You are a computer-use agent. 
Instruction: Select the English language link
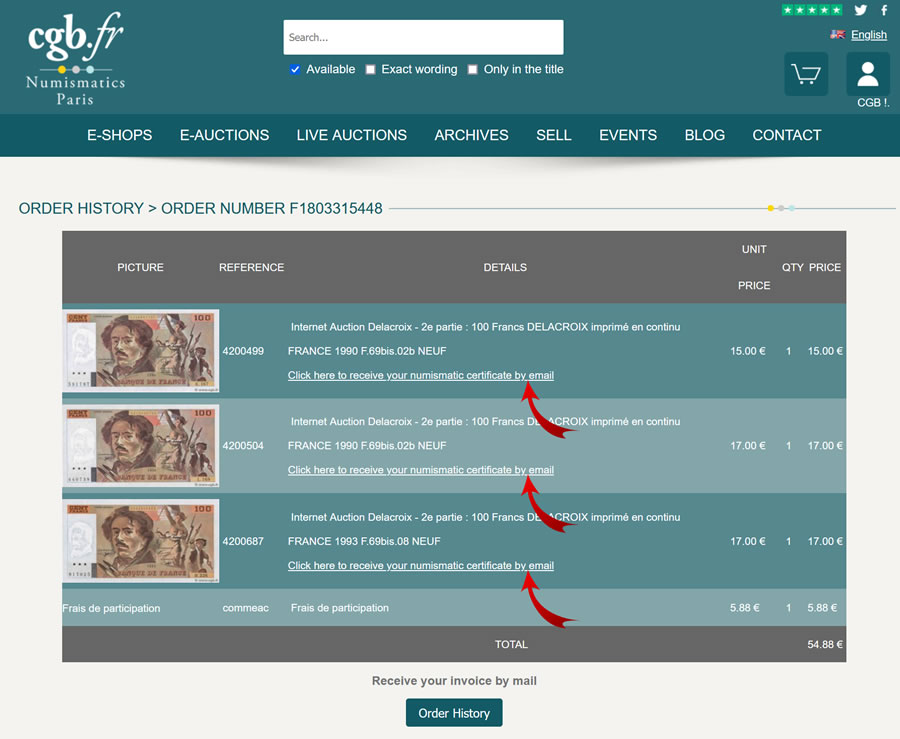869,35
